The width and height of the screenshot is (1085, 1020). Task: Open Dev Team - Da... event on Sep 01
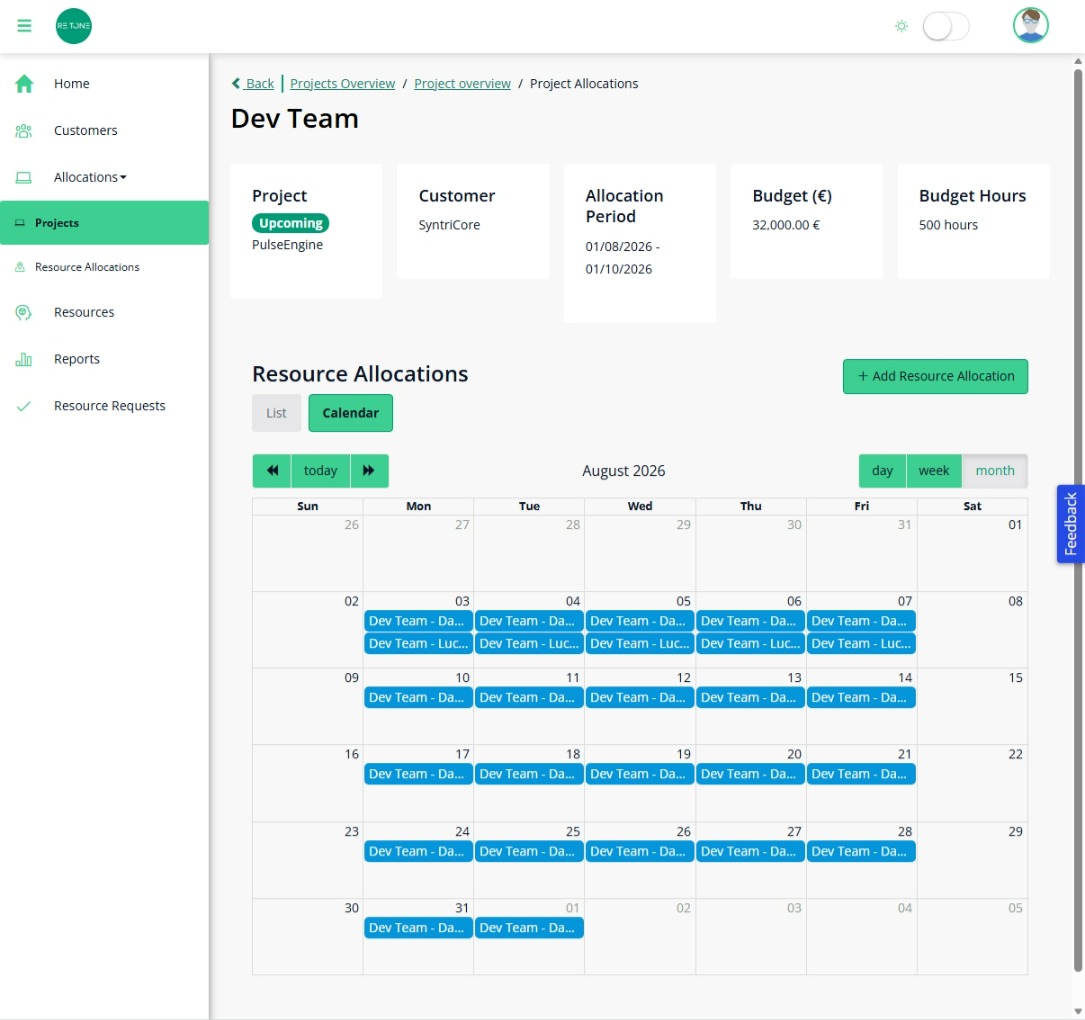tap(529, 928)
